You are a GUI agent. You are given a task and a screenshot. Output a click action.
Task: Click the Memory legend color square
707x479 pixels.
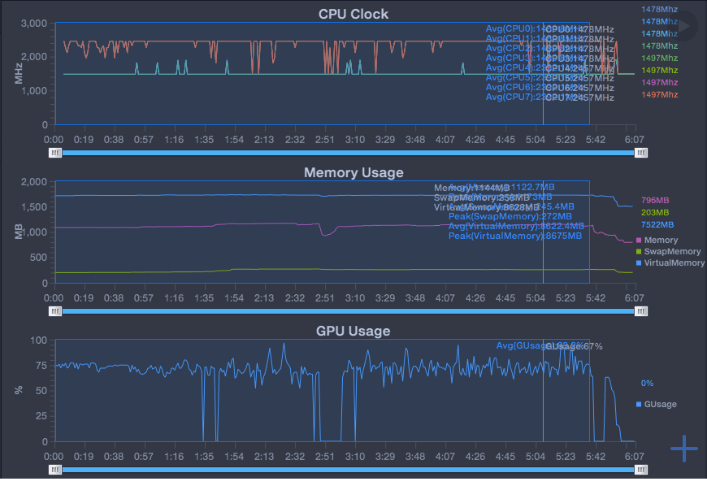point(639,240)
